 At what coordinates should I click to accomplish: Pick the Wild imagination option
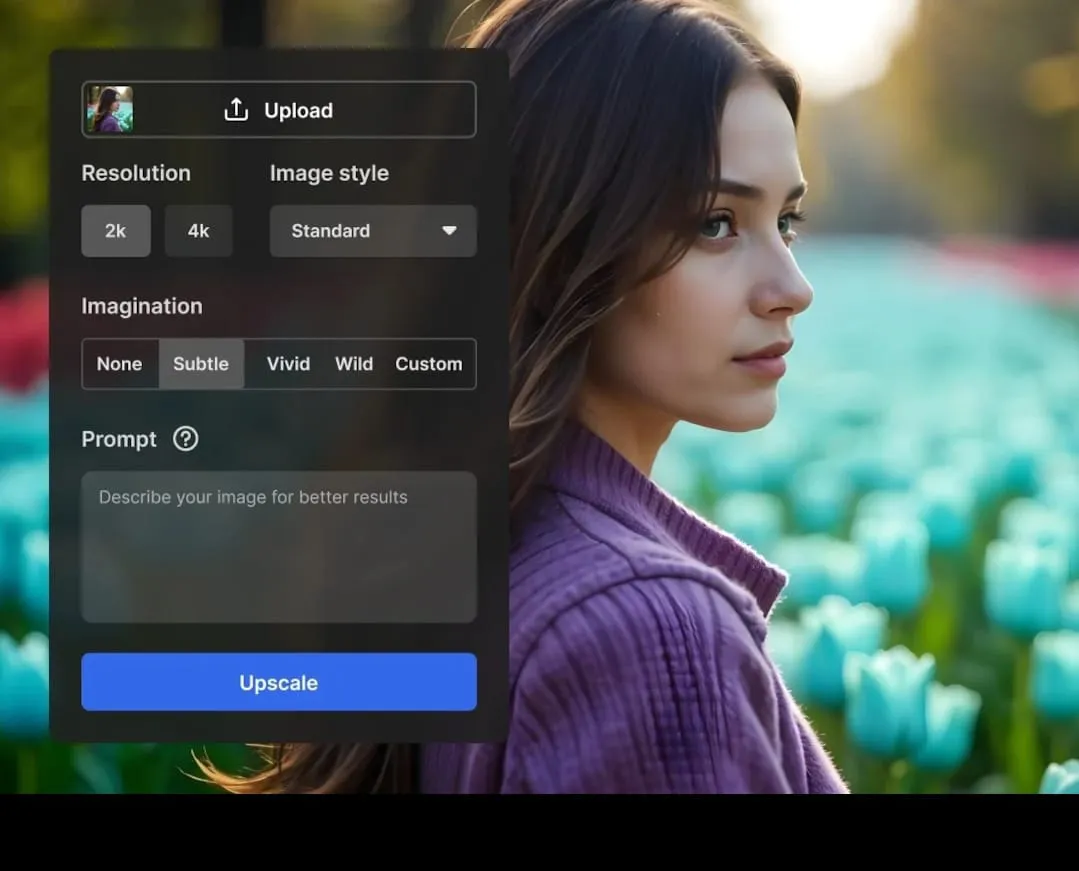pos(354,364)
